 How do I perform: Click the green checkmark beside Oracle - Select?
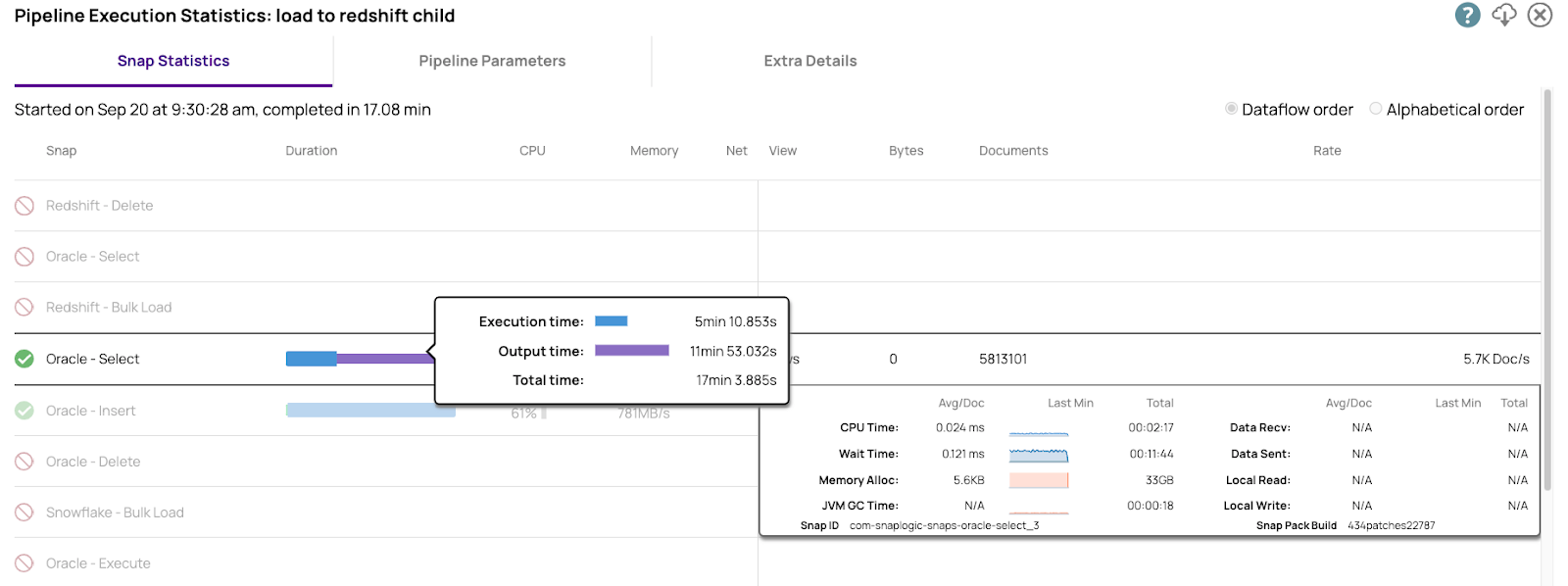[x=24, y=359]
